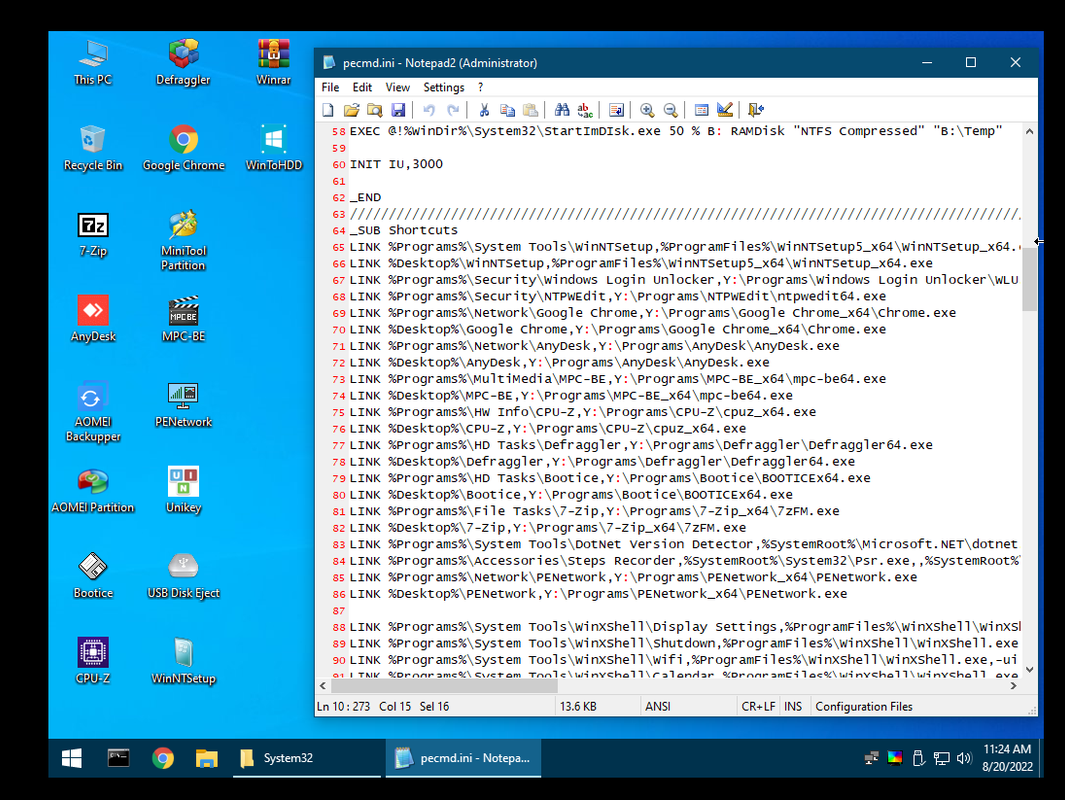1065x800 pixels.
Task: Select the Bootice desktop icon
Action: pyautogui.click(x=93, y=576)
